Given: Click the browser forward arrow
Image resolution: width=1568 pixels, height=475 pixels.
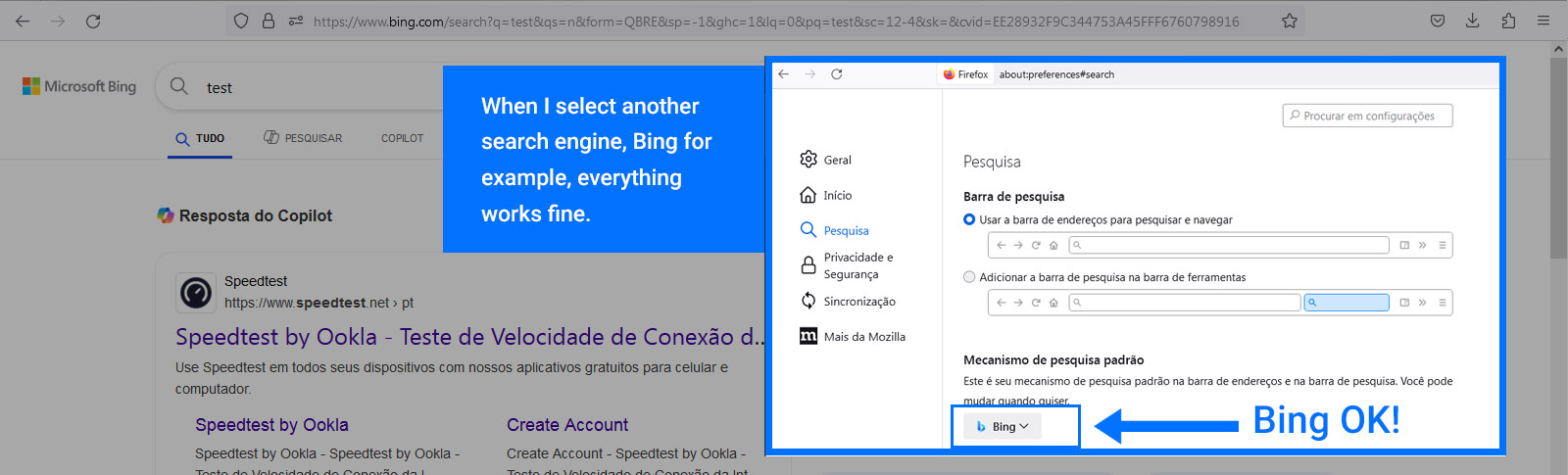Looking at the screenshot, I should point(58,21).
